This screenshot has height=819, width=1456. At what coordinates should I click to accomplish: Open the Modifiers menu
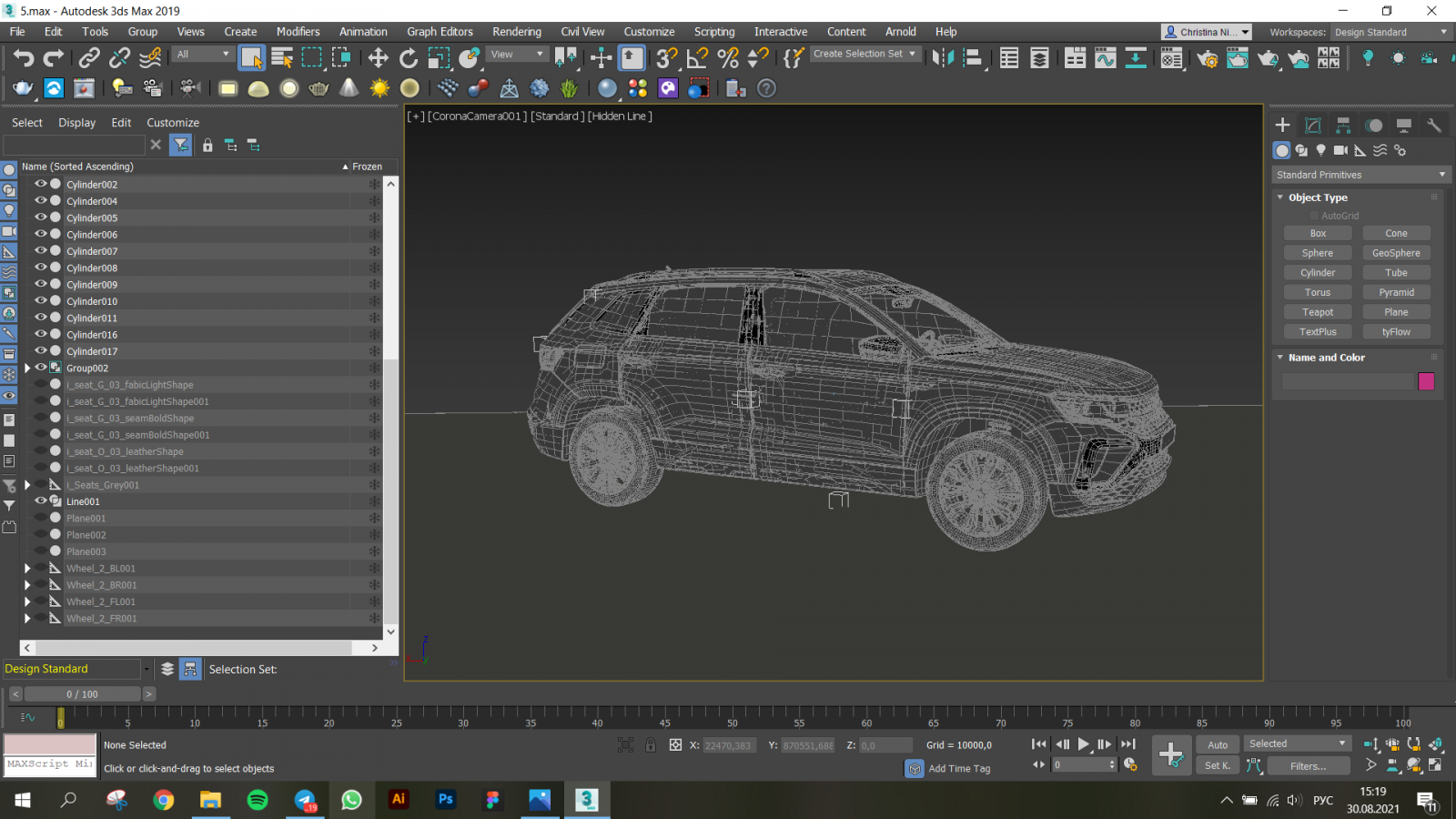[298, 32]
